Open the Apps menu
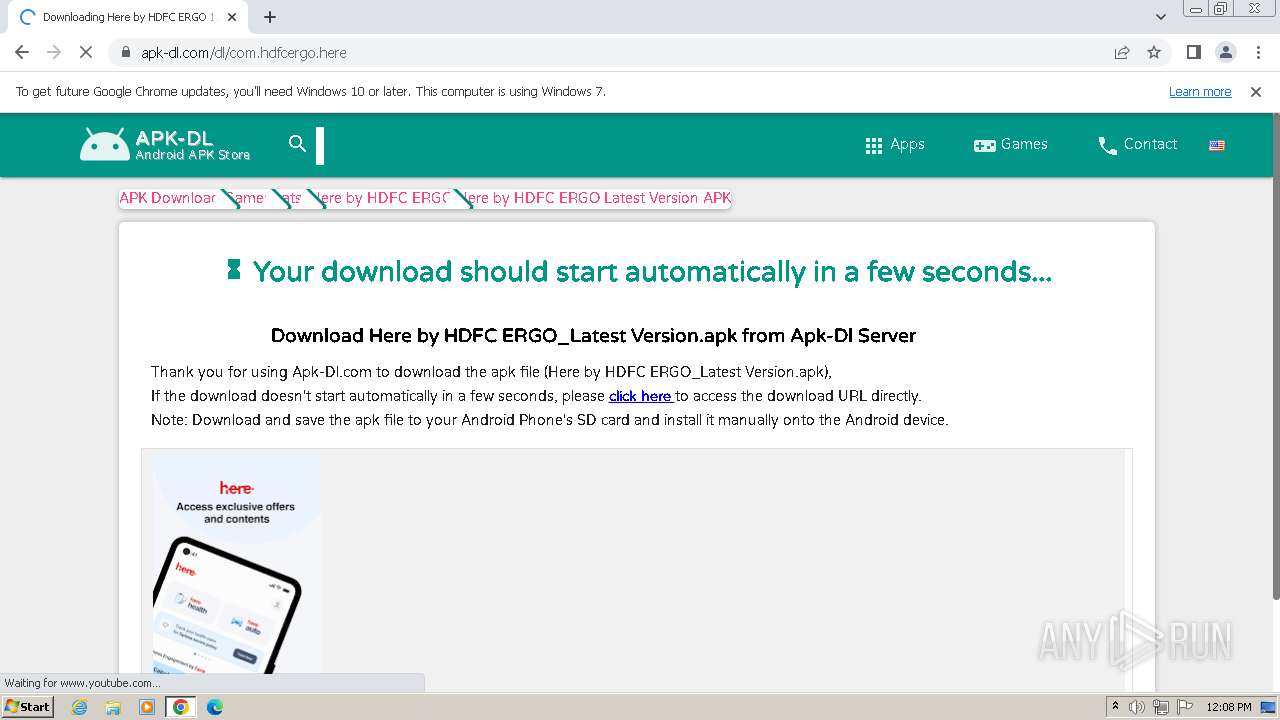Screen dimensions: 1280x720 coord(895,144)
